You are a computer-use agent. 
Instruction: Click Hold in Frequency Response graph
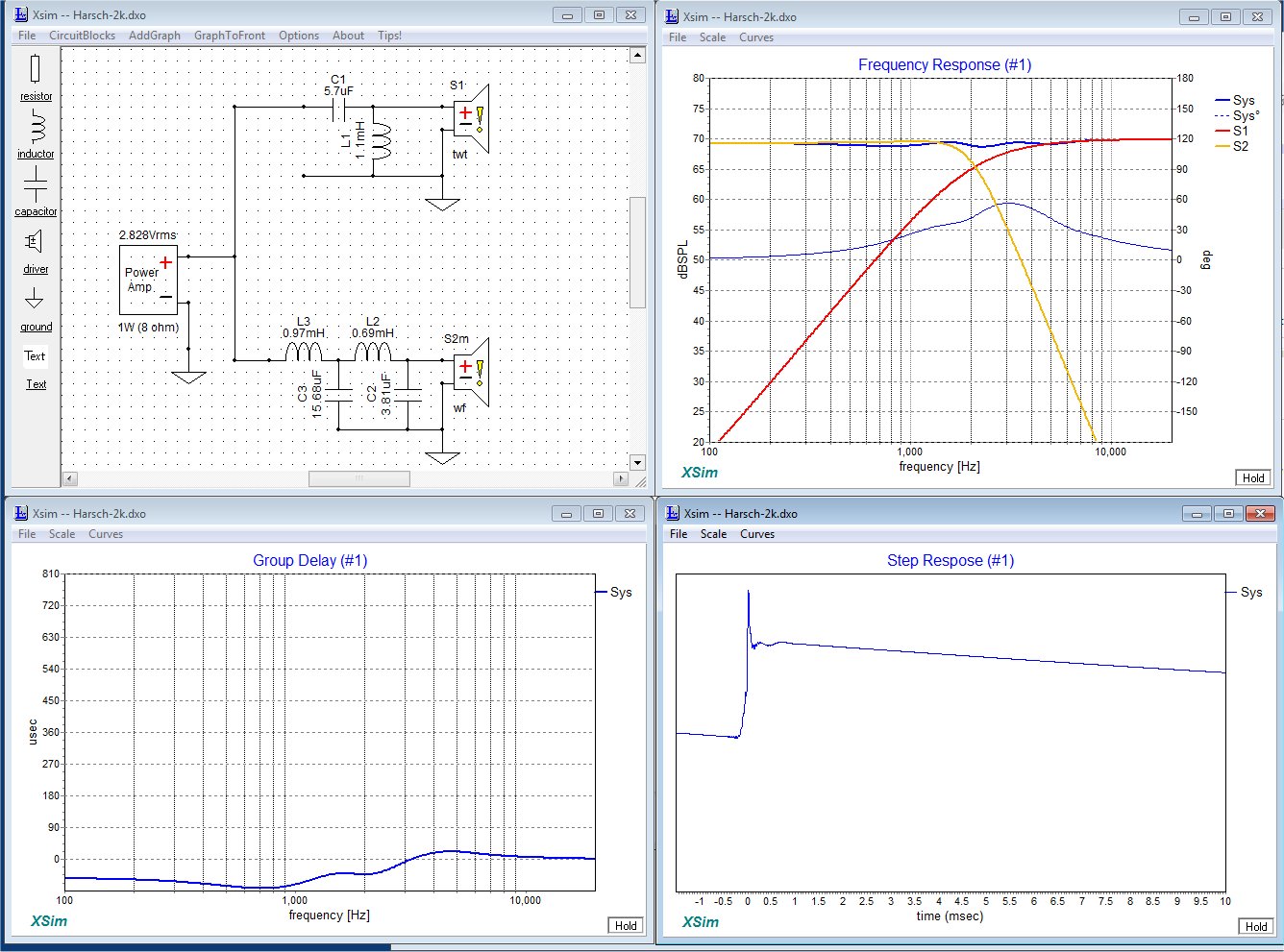point(1253,477)
